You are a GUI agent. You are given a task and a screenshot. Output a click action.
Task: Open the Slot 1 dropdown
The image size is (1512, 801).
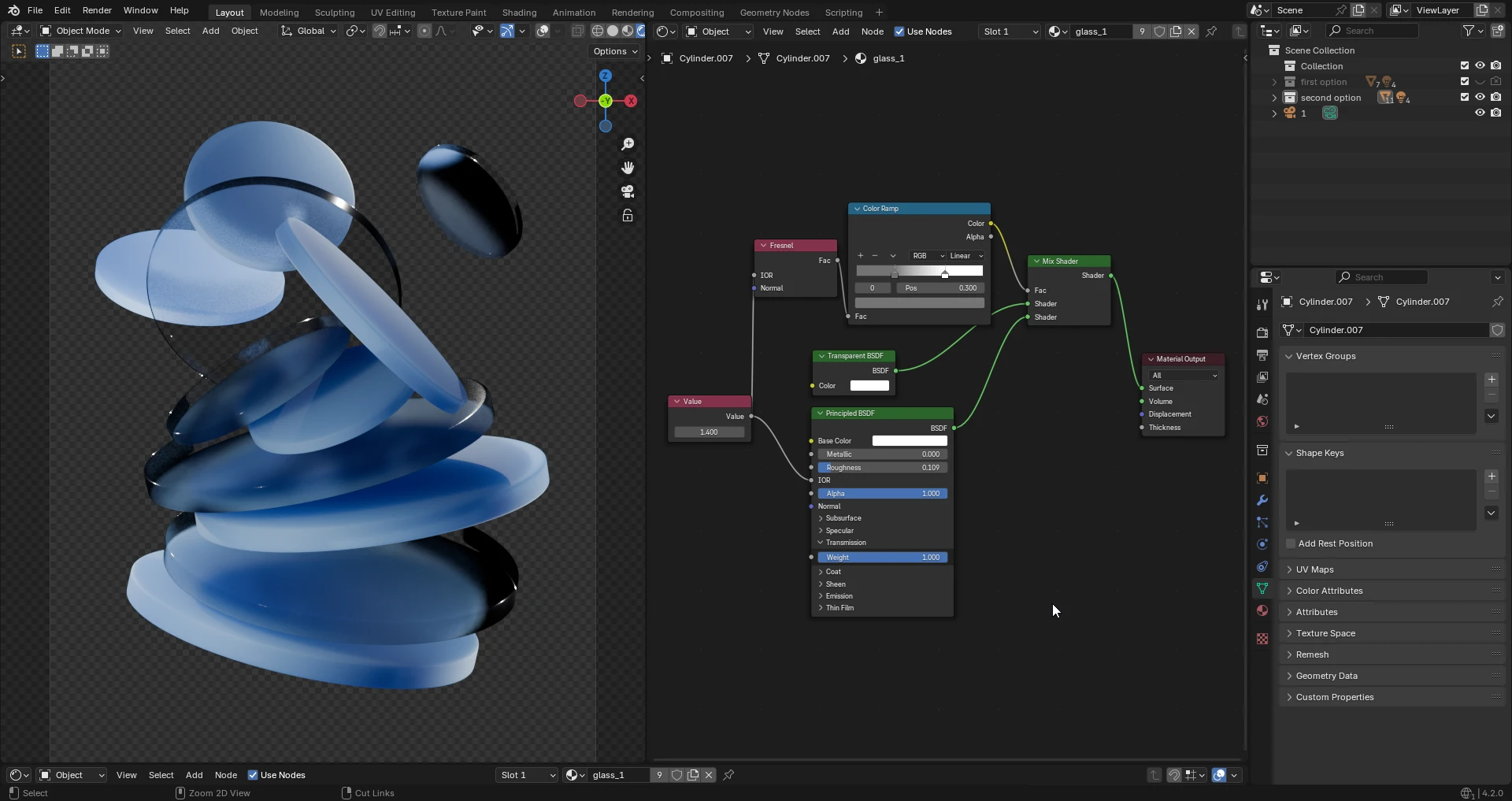click(x=1010, y=32)
